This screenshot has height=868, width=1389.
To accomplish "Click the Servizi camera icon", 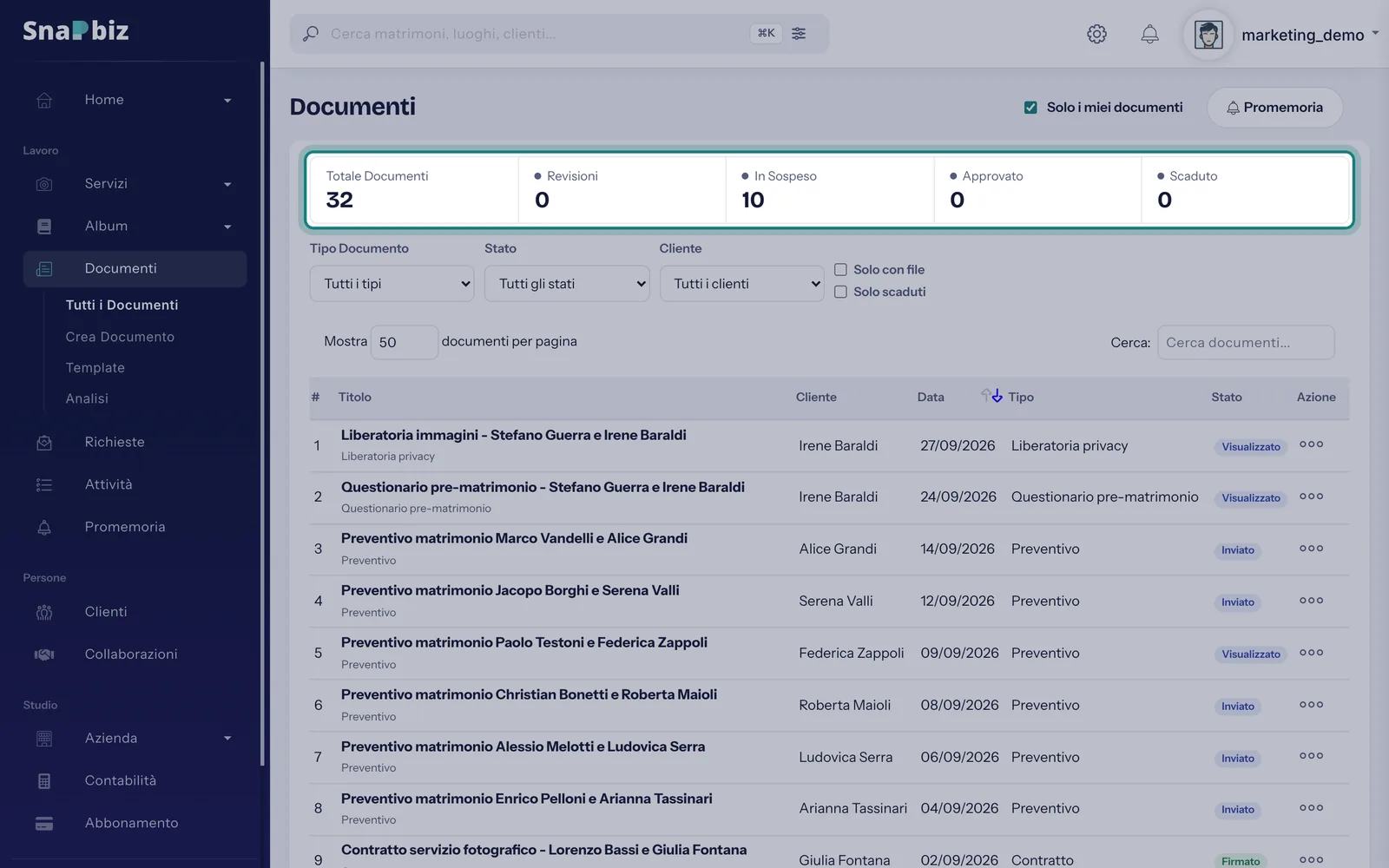I will point(44,184).
